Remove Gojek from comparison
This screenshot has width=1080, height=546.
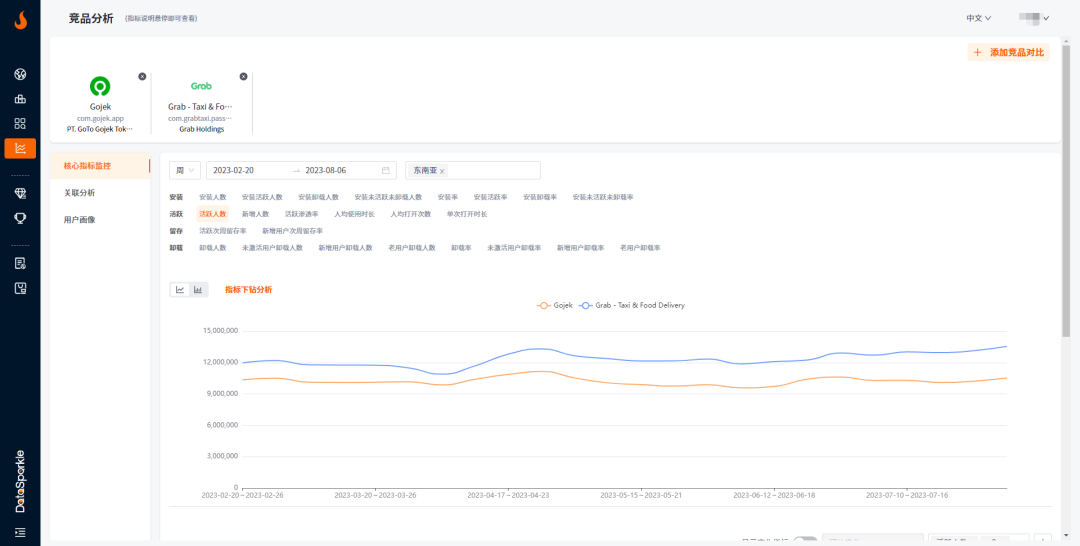click(142, 76)
